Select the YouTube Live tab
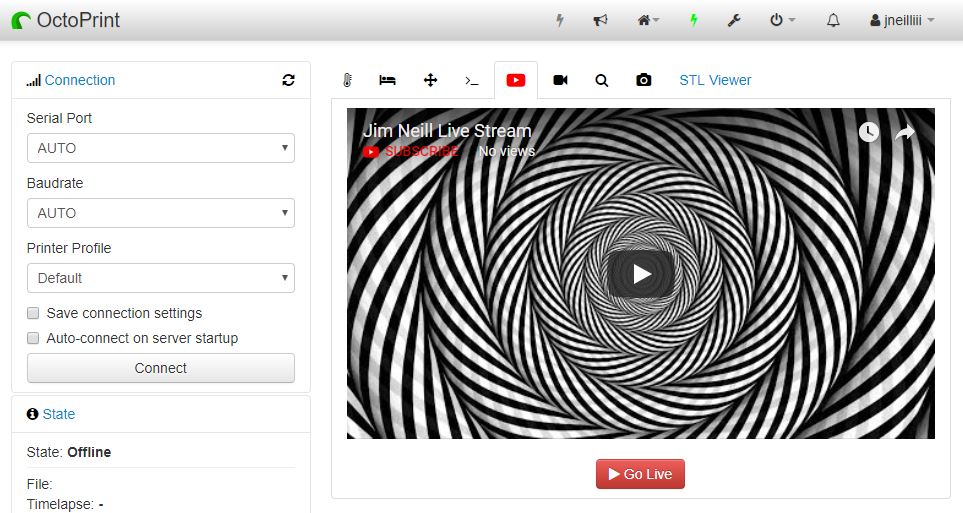The height and width of the screenshot is (513, 963). tap(516, 80)
